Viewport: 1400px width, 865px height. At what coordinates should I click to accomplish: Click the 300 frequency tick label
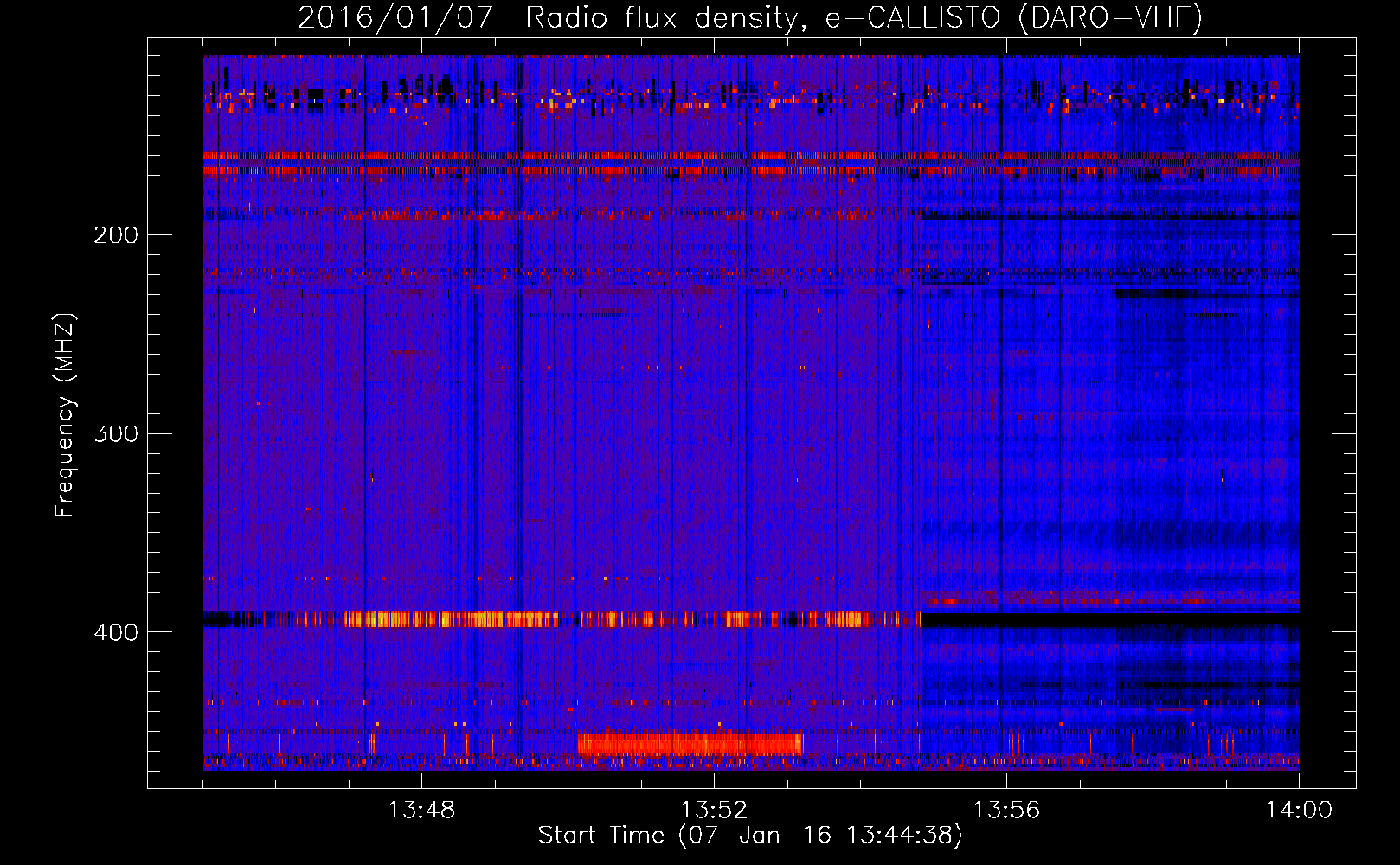(116, 433)
